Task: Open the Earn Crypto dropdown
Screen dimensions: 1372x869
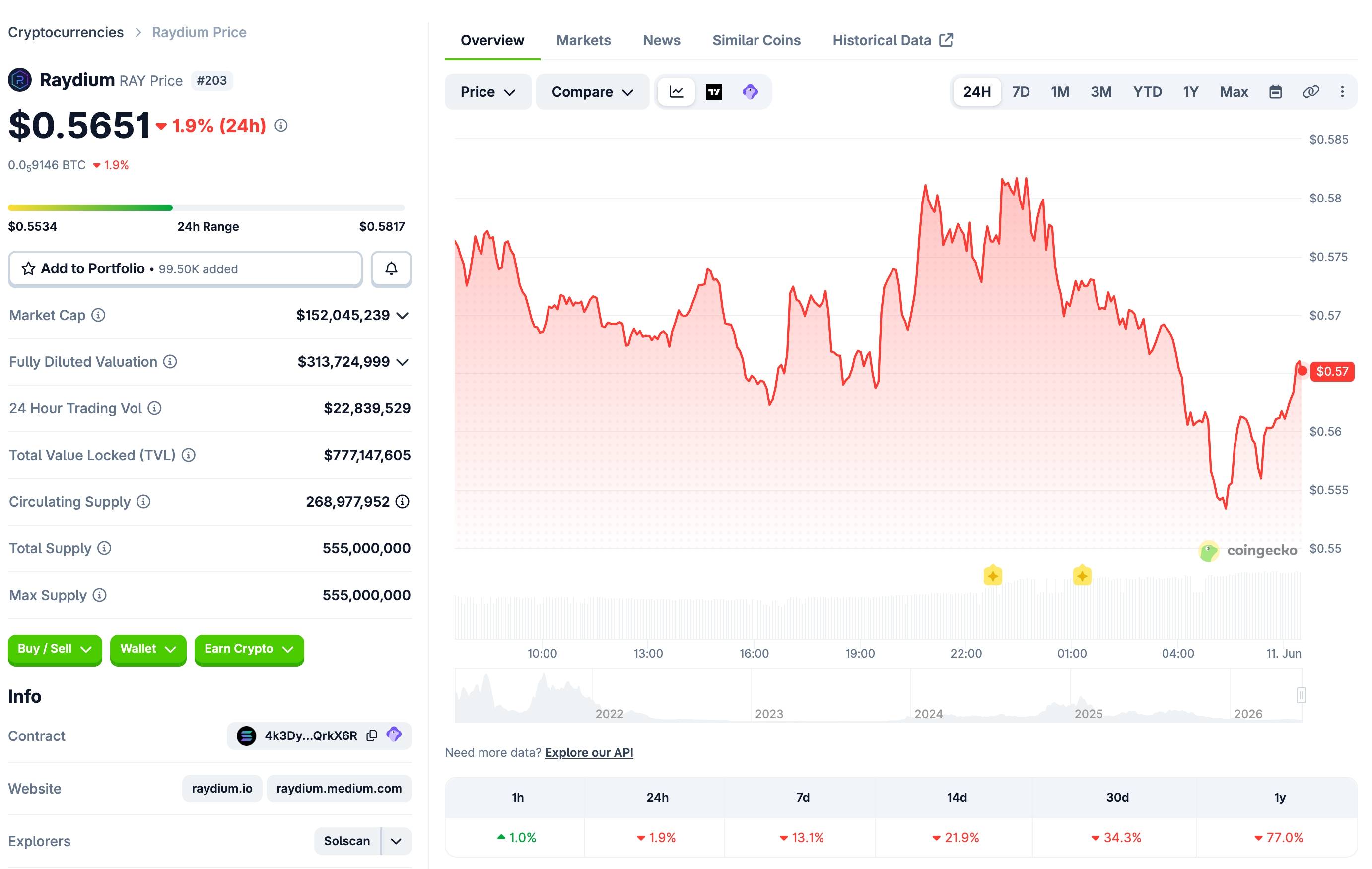Action: pos(249,649)
